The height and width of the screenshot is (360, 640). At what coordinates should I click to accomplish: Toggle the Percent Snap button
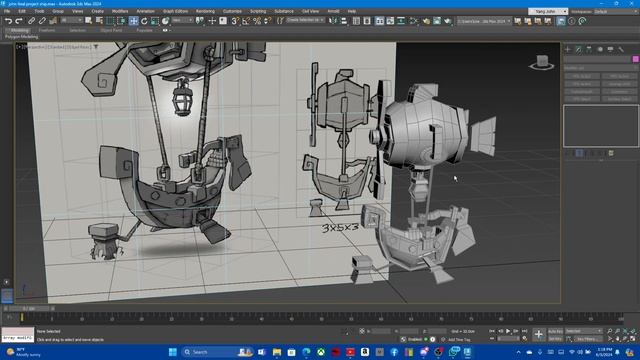[257, 21]
